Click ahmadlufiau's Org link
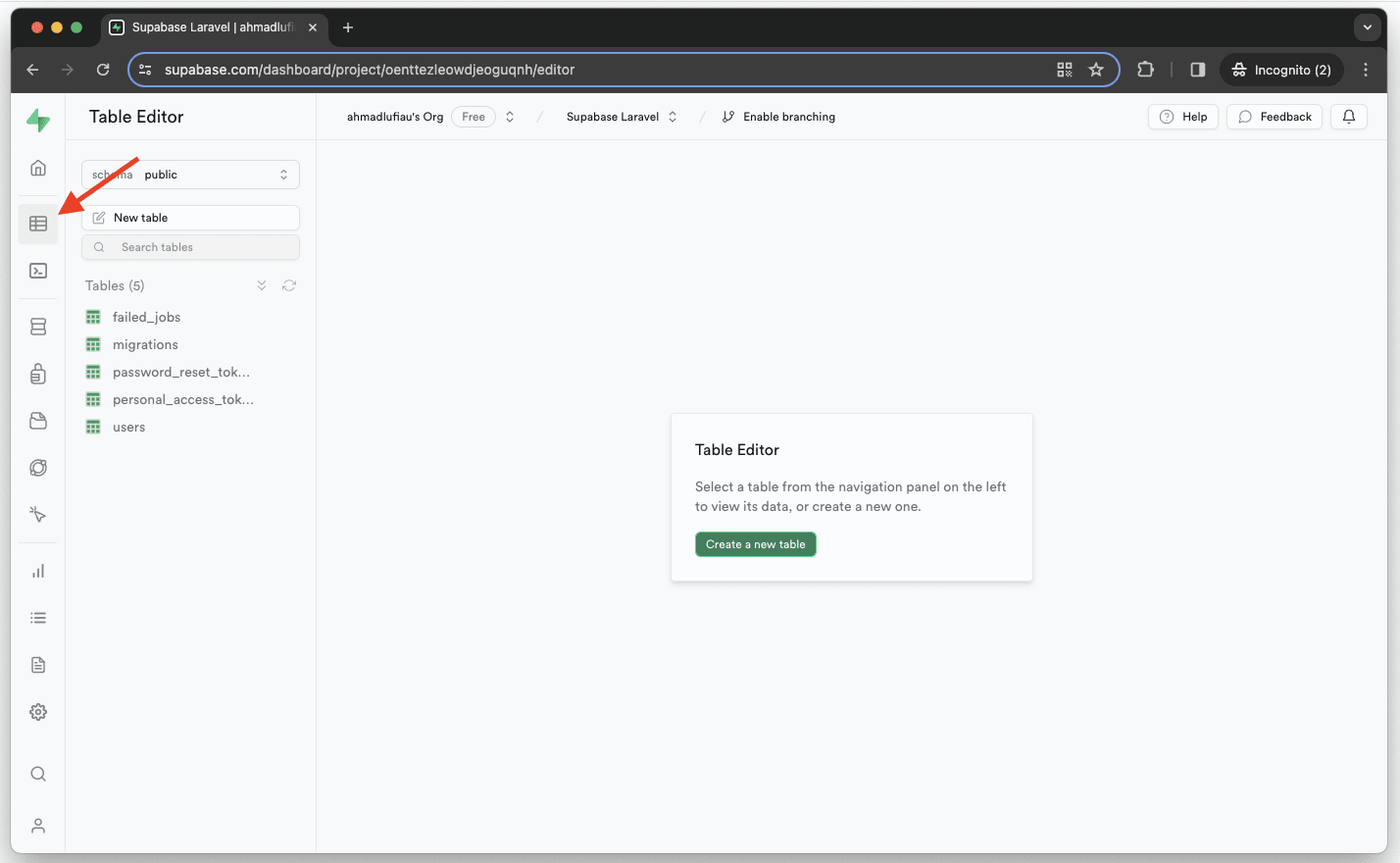This screenshot has height=863, width=1400. 395,117
